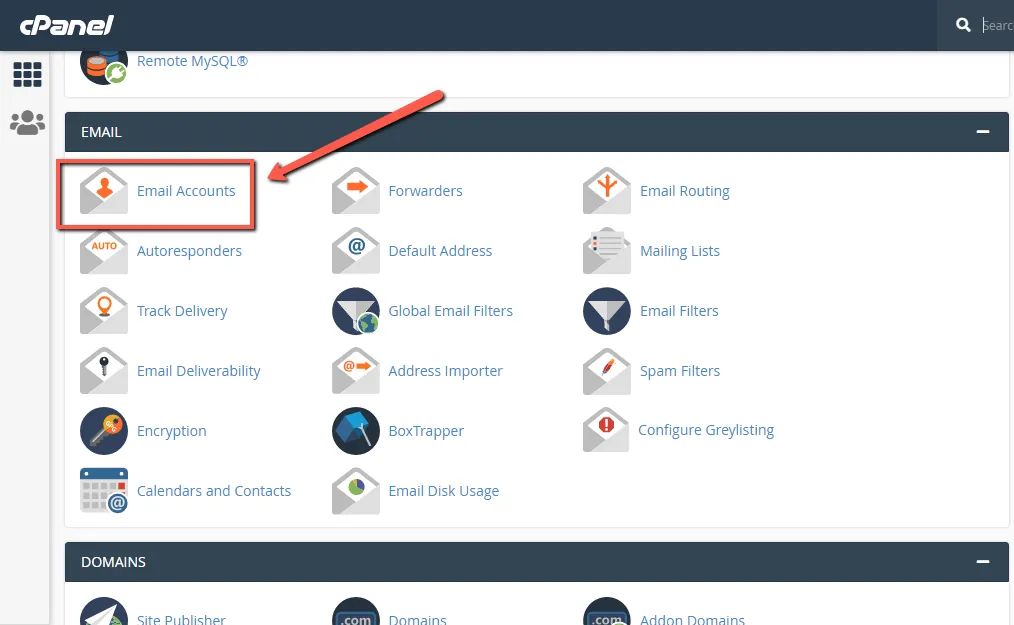Open the home grid icon in sidebar
The image size is (1014, 625).
(x=27, y=75)
